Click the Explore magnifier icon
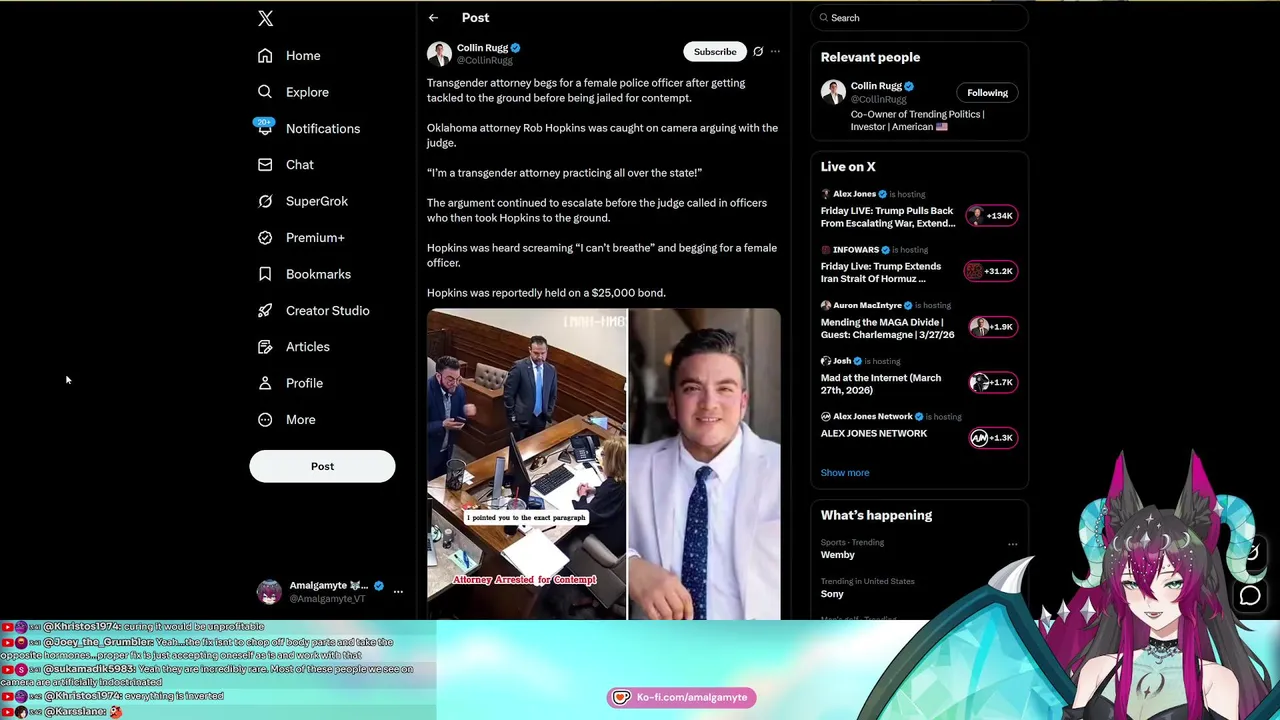 tap(265, 92)
